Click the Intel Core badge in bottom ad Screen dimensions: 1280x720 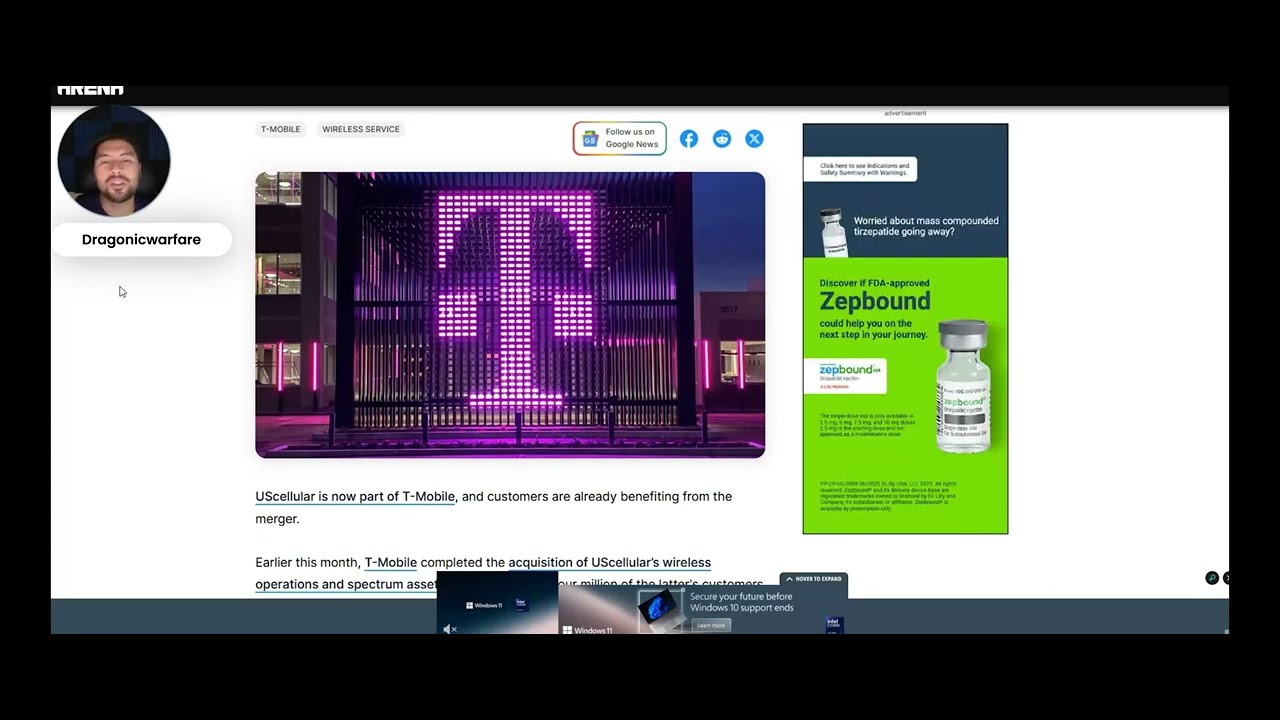pos(833,625)
